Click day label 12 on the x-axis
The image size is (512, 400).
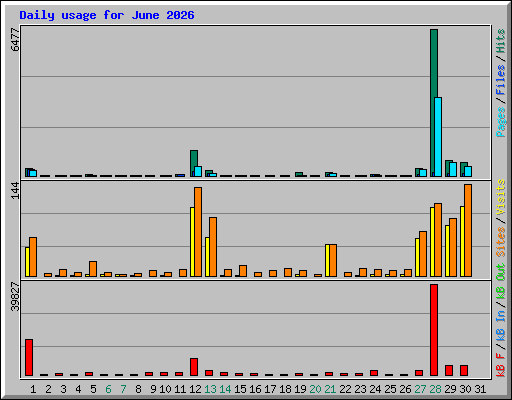point(195,389)
